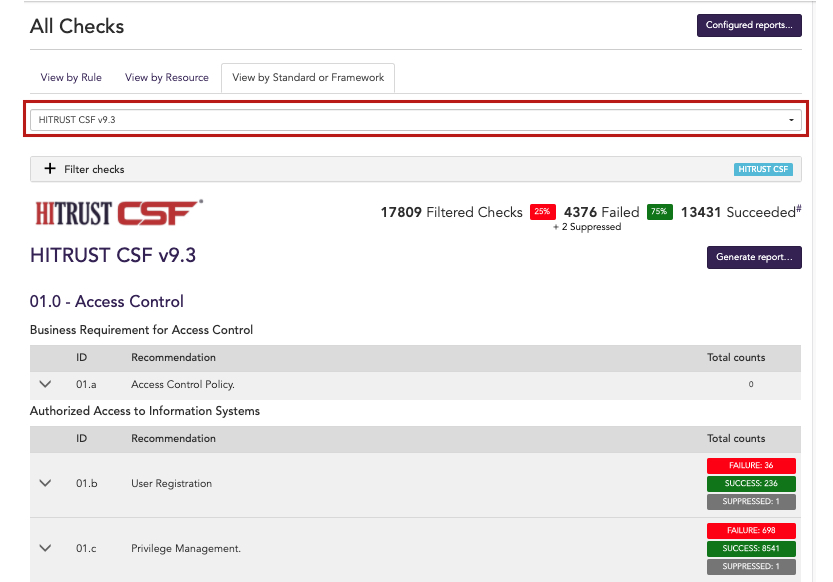The height and width of the screenshot is (582, 833).
Task: Expand the 01.a Access Control Policy row
Action: (46, 384)
